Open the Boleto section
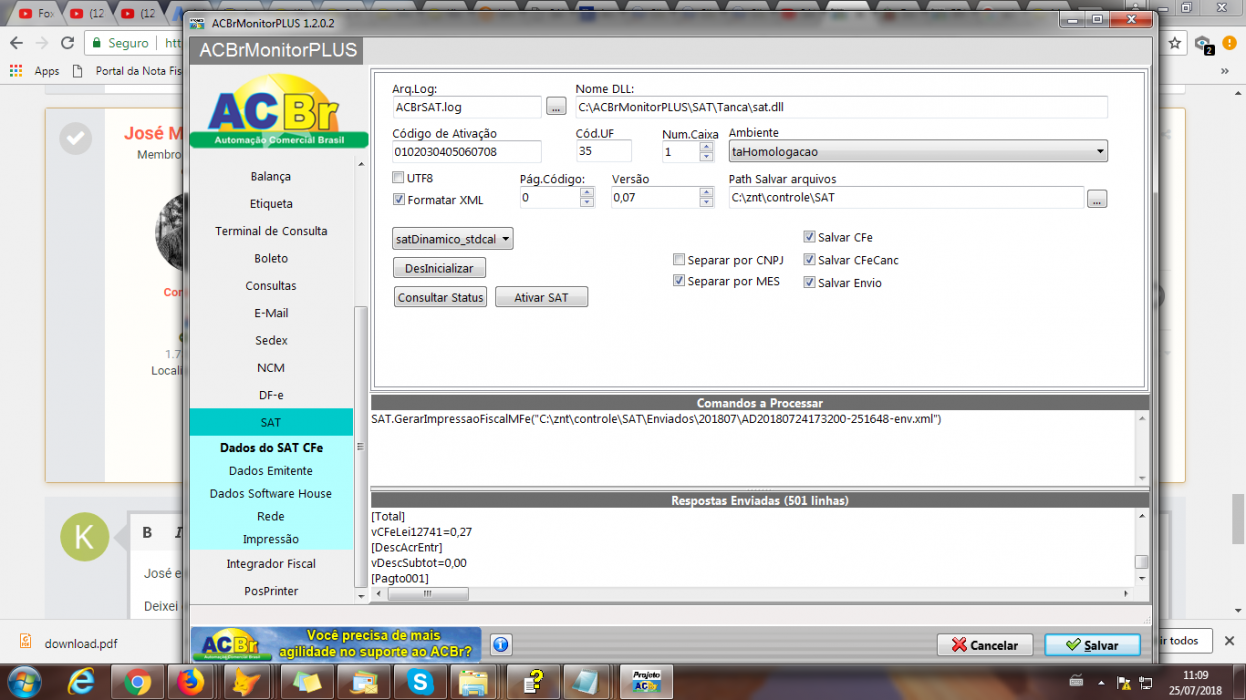The width and height of the screenshot is (1246, 700). click(271, 258)
